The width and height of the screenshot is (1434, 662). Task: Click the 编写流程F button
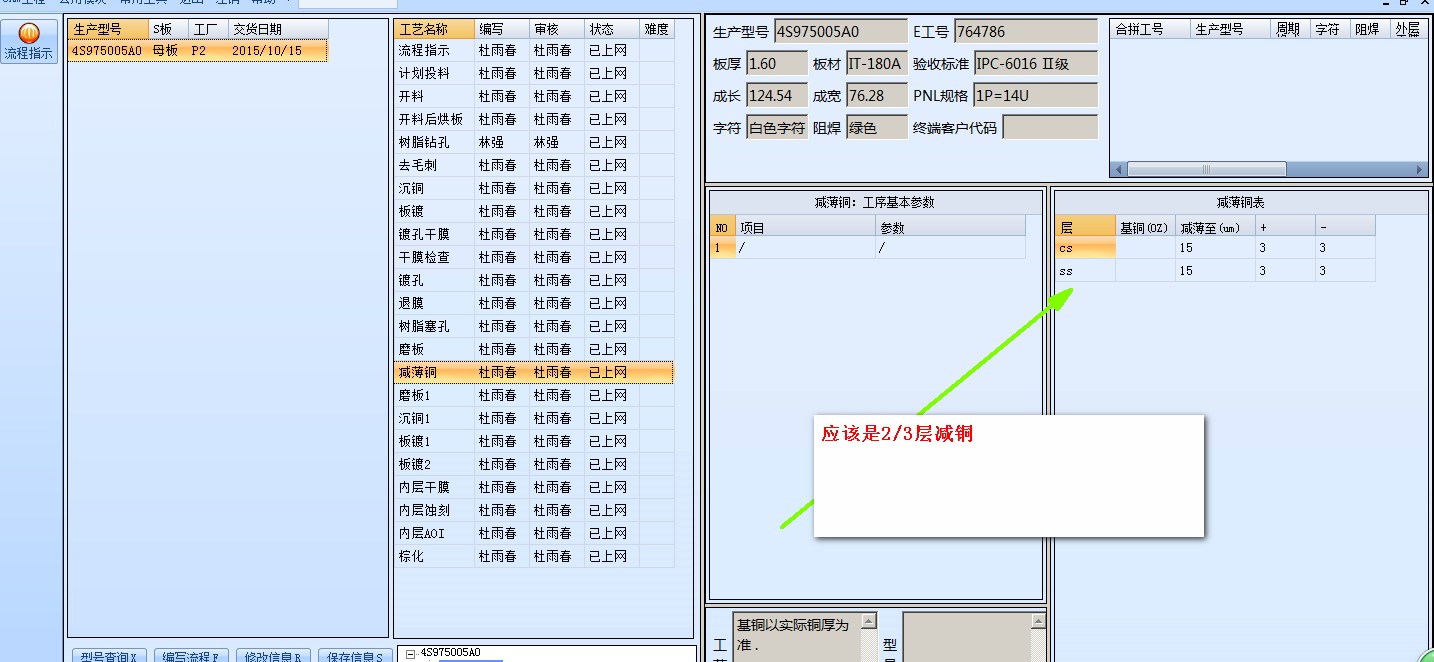(x=191, y=656)
